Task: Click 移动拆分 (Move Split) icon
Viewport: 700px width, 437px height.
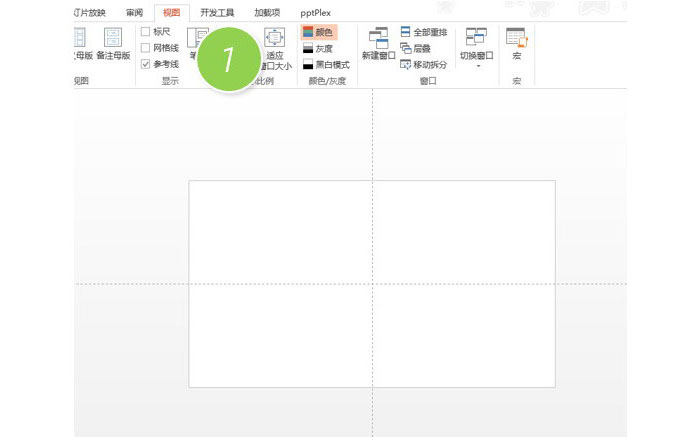Action: click(406, 64)
